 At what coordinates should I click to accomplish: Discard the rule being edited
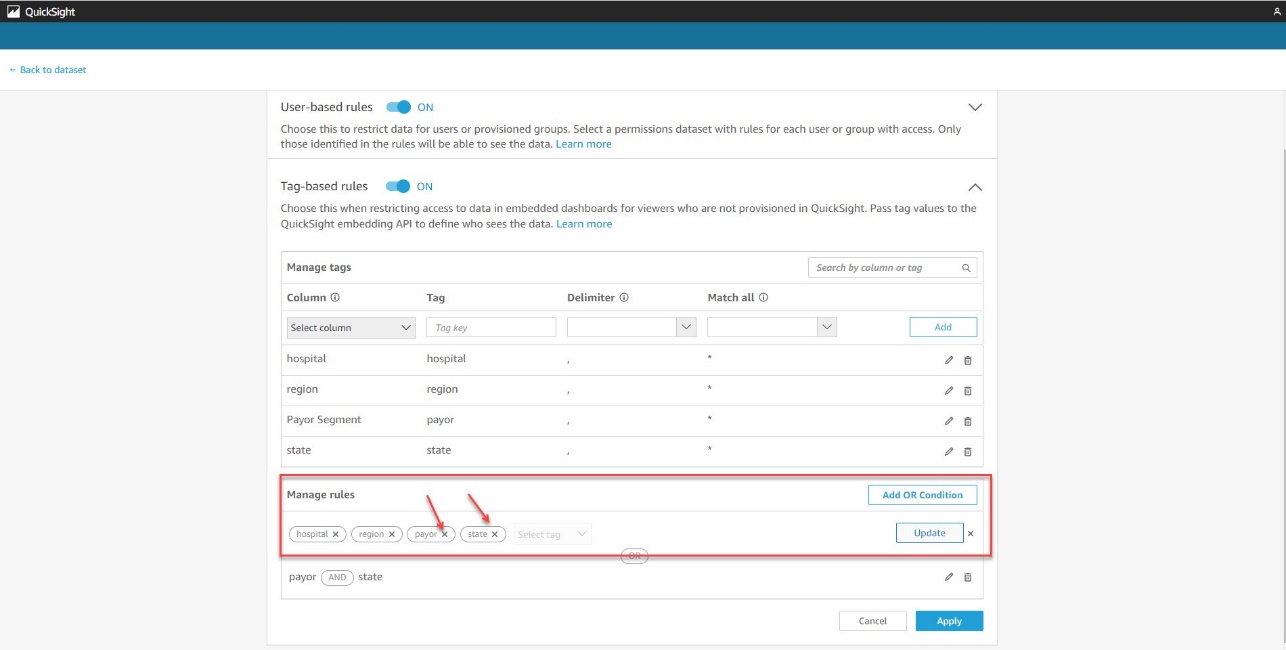click(970, 533)
